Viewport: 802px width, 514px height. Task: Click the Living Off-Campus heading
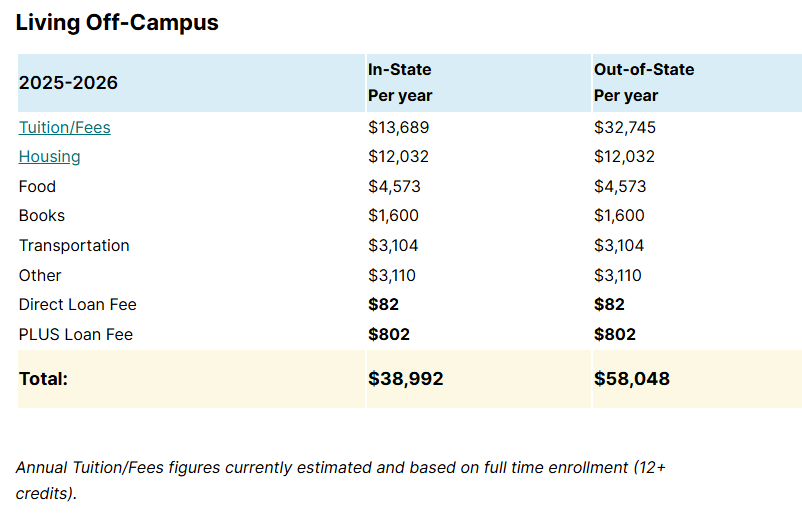point(117,22)
